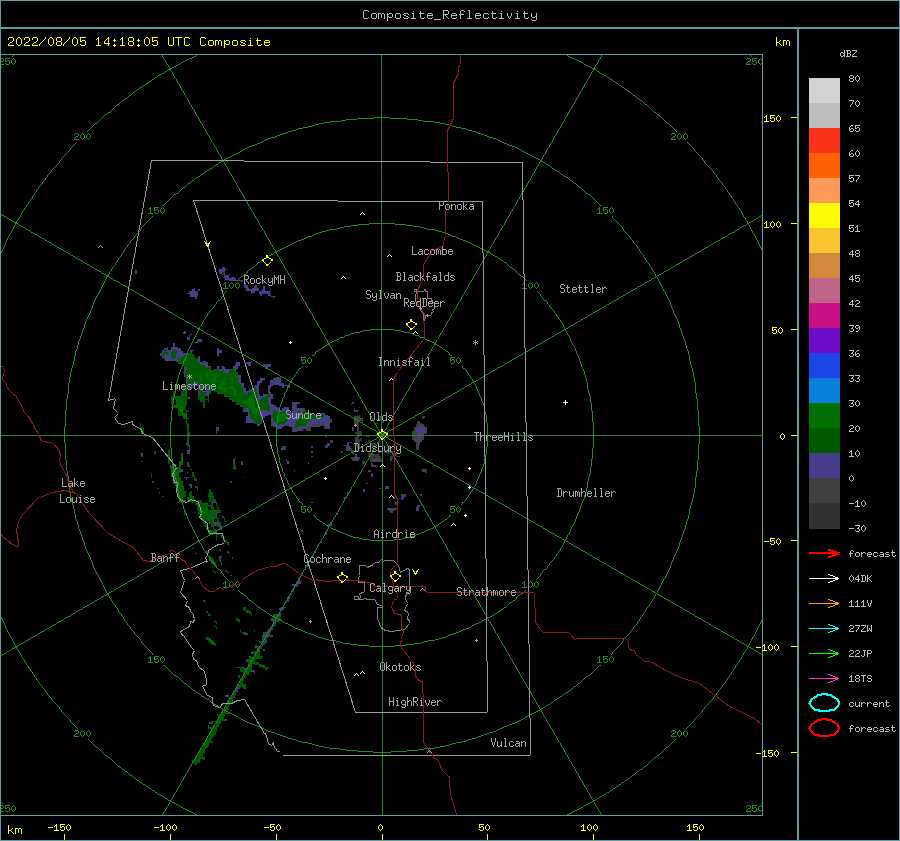Click the Drumheller label

coord(586,493)
